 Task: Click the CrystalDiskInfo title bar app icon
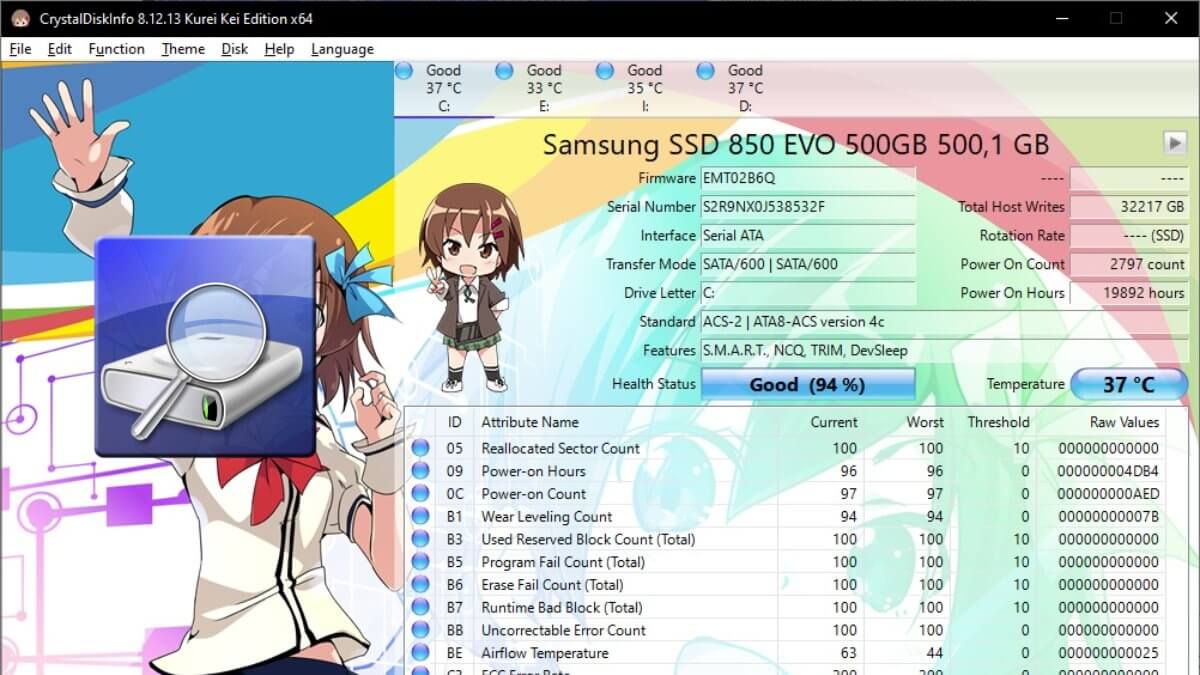point(17,18)
